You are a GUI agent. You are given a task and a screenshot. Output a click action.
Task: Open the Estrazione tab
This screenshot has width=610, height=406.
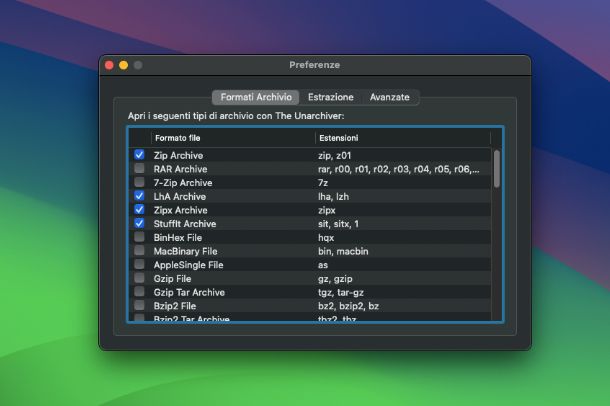pos(331,97)
